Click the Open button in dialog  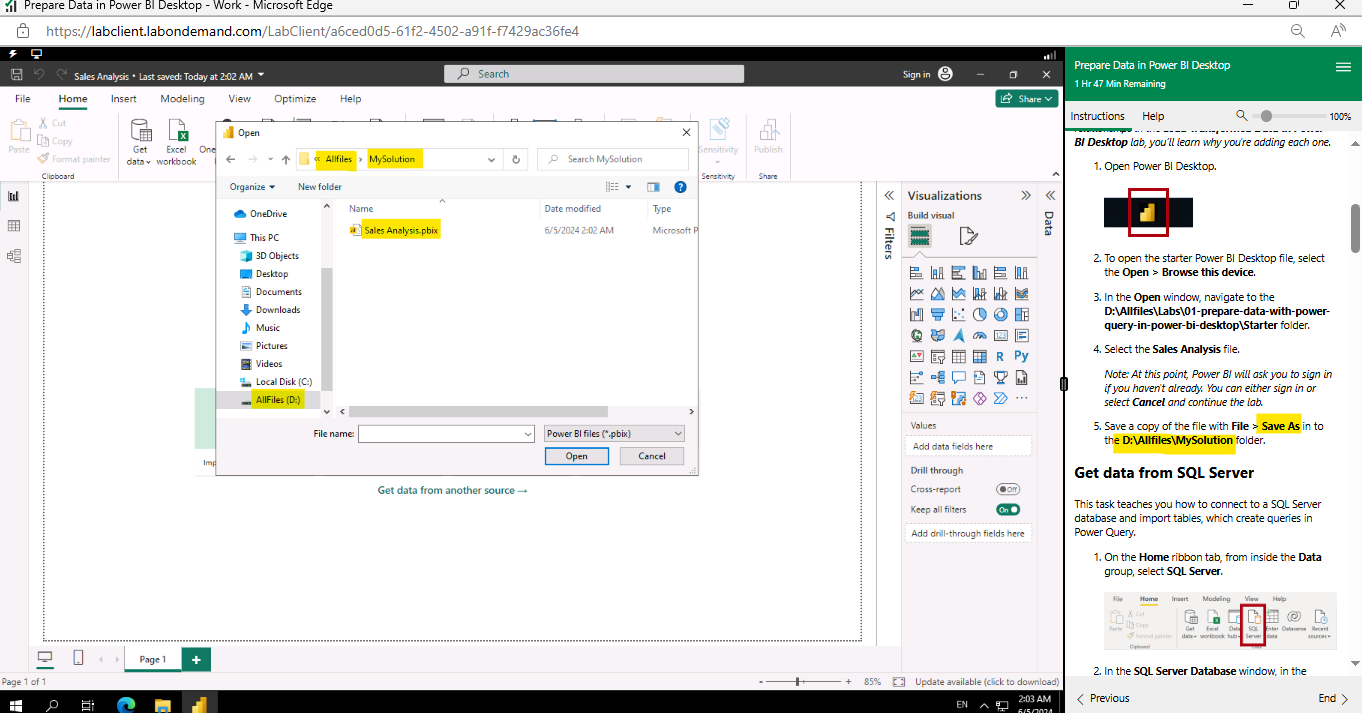(x=577, y=456)
